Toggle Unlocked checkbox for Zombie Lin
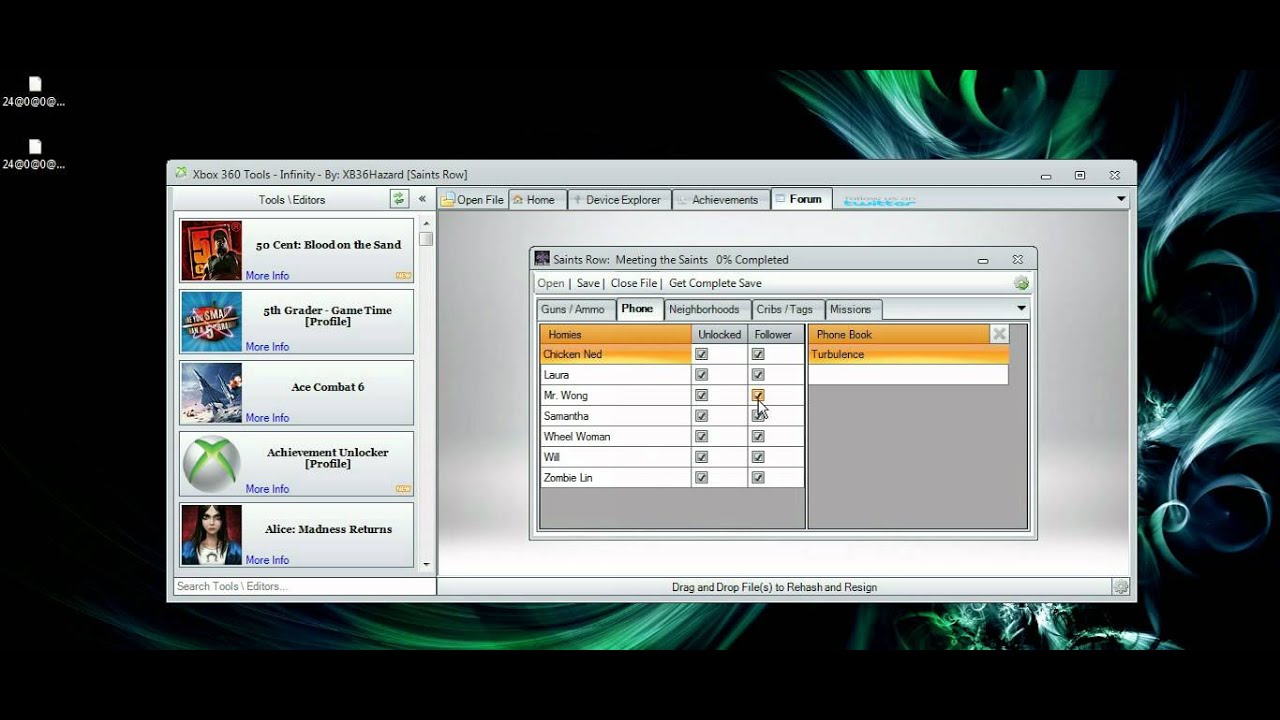 coord(701,478)
